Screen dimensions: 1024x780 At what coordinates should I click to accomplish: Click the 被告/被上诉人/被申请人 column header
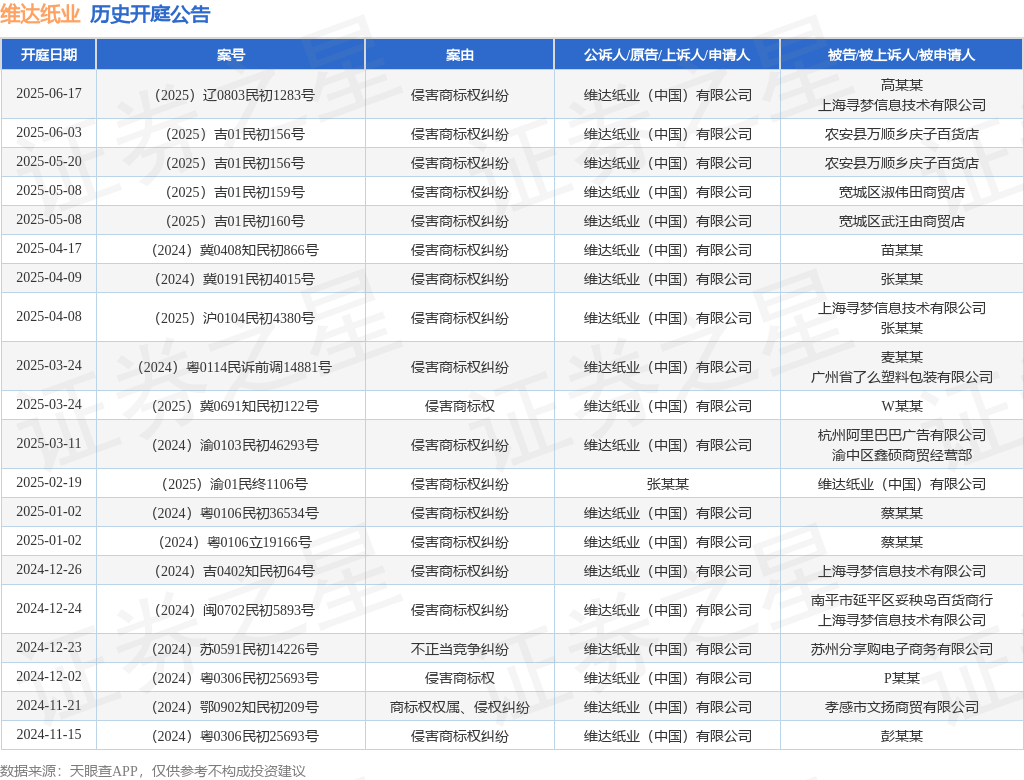[901, 55]
